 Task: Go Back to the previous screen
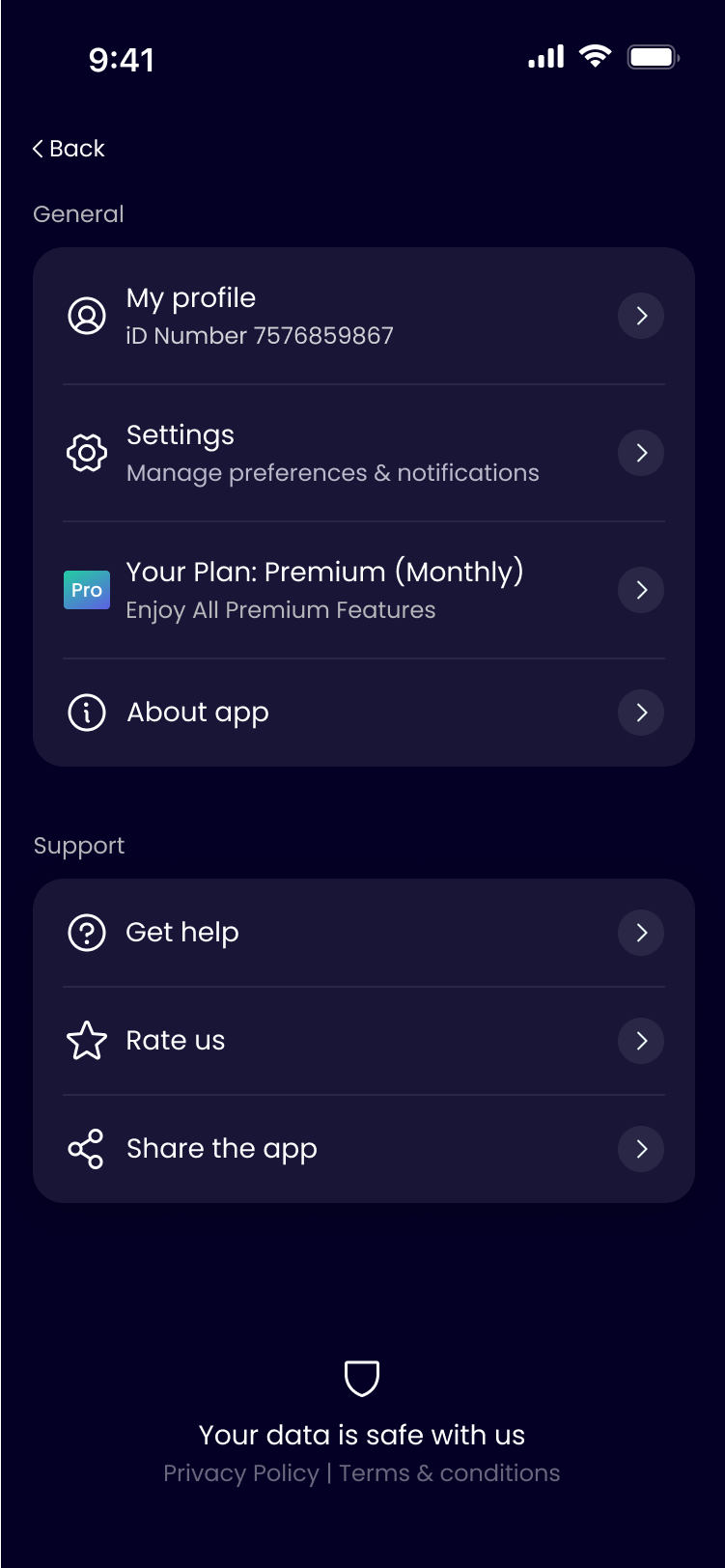point(69,149)
